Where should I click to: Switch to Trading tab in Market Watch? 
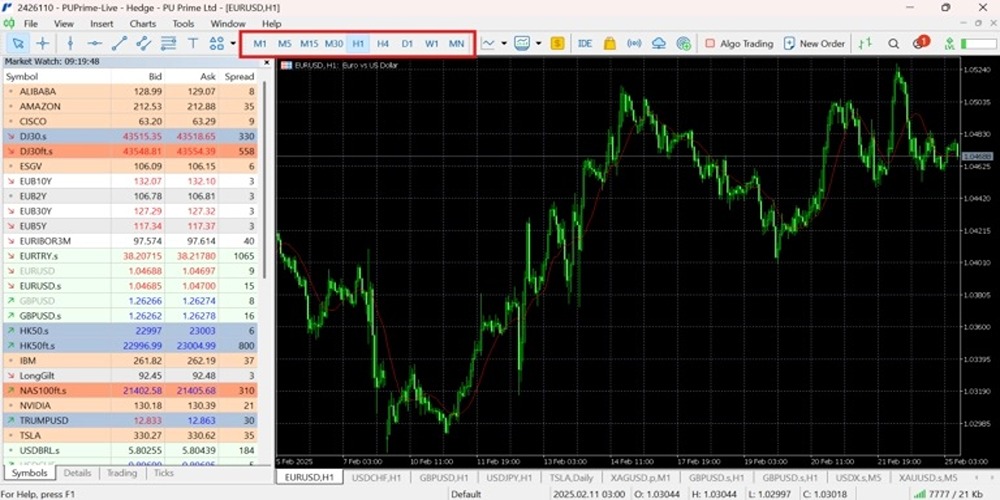click(122, 473)
